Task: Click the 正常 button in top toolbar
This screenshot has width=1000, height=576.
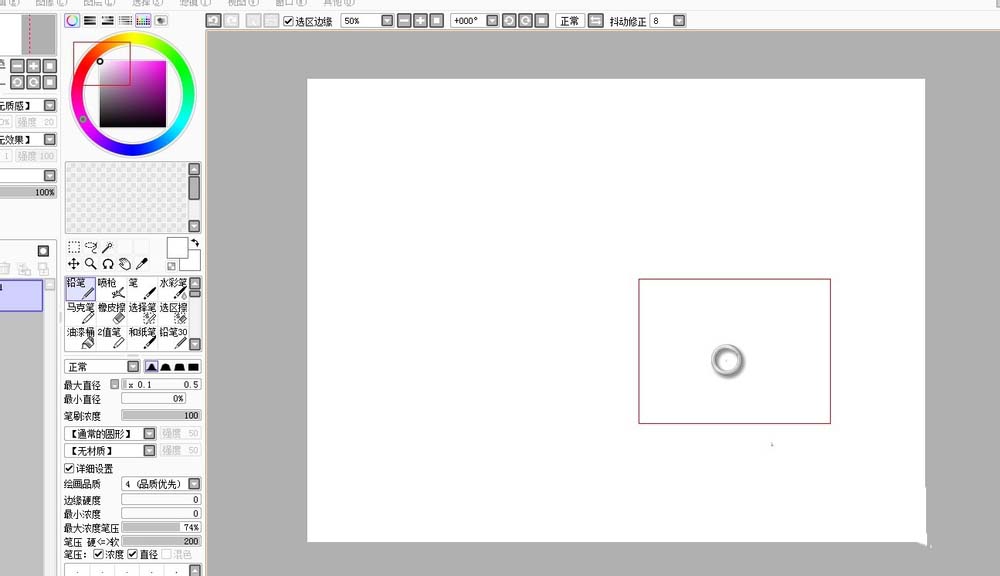Action: coord(570,20)
